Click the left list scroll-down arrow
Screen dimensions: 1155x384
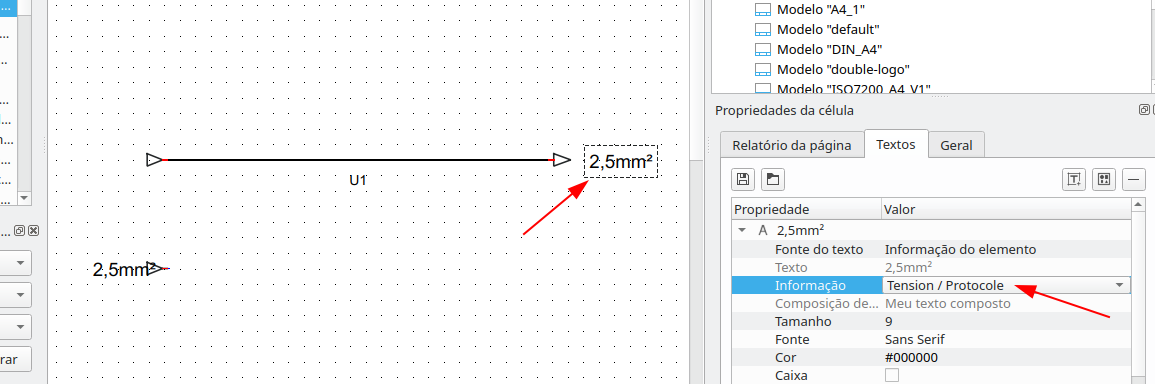click(x=24, y=198)
